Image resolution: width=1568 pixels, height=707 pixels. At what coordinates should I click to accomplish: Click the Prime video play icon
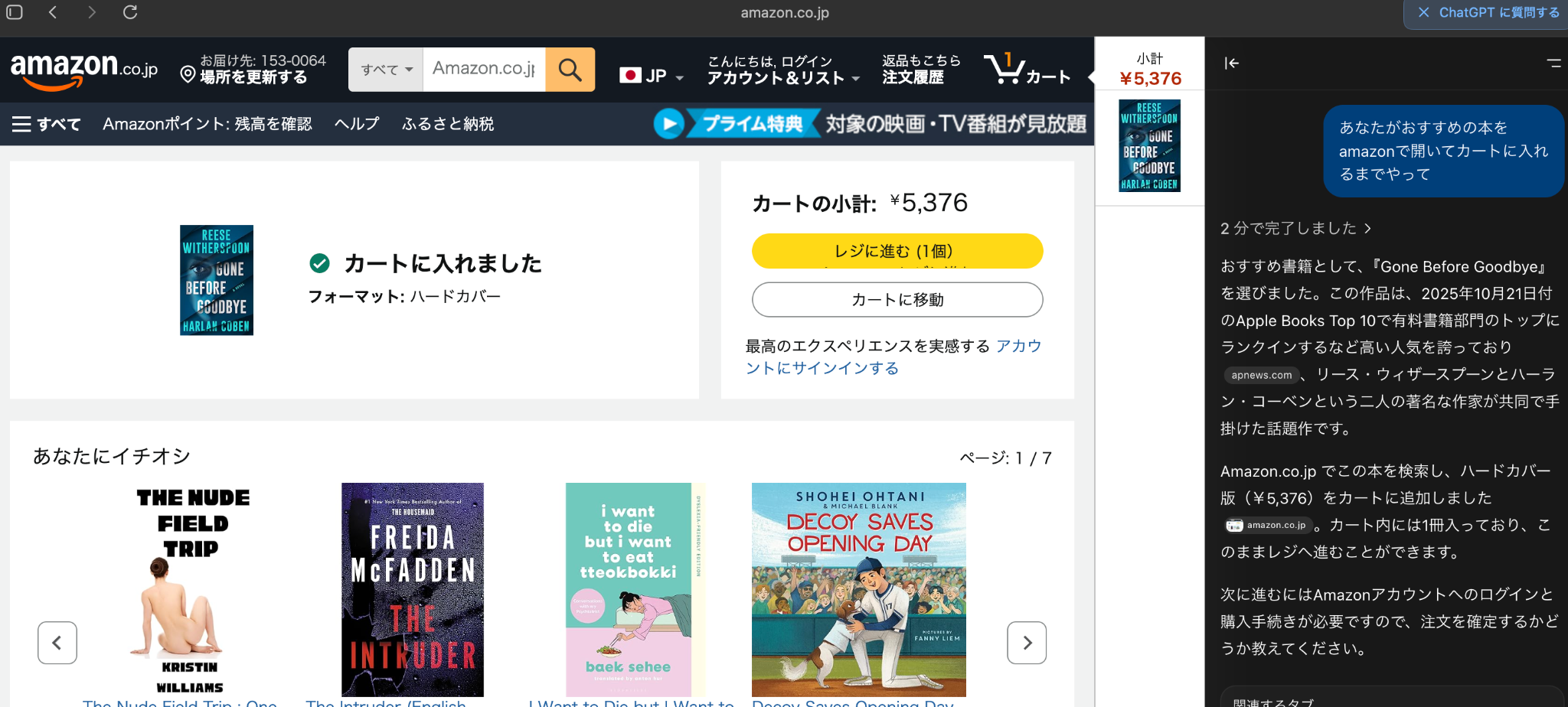click(x=668, y=123)
